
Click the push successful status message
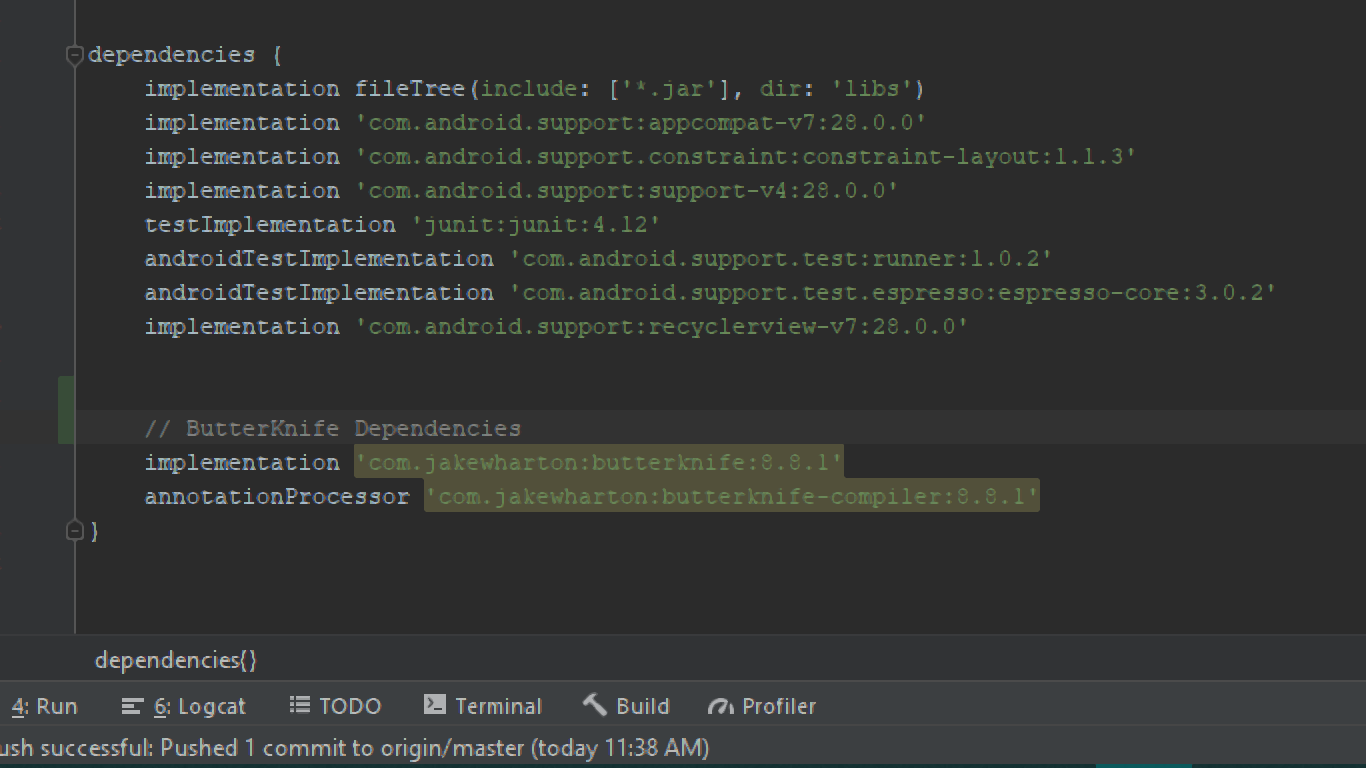click(354, 748)
